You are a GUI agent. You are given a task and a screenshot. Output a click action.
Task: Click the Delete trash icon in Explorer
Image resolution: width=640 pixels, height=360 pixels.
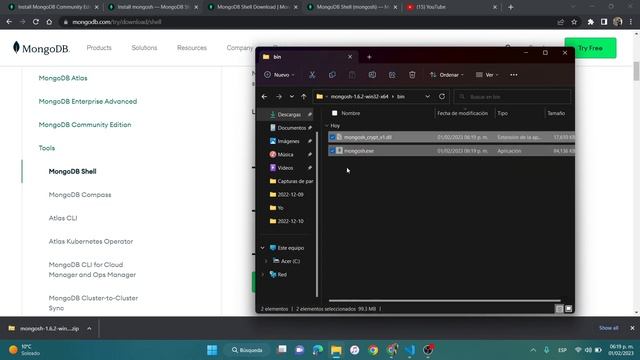click(412, 75)
